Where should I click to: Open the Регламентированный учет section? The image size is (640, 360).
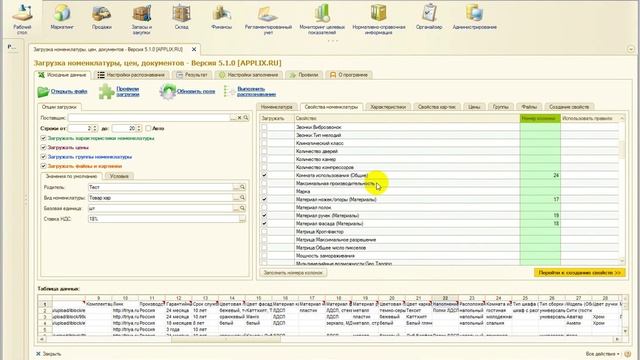click(x=268, y=19)
